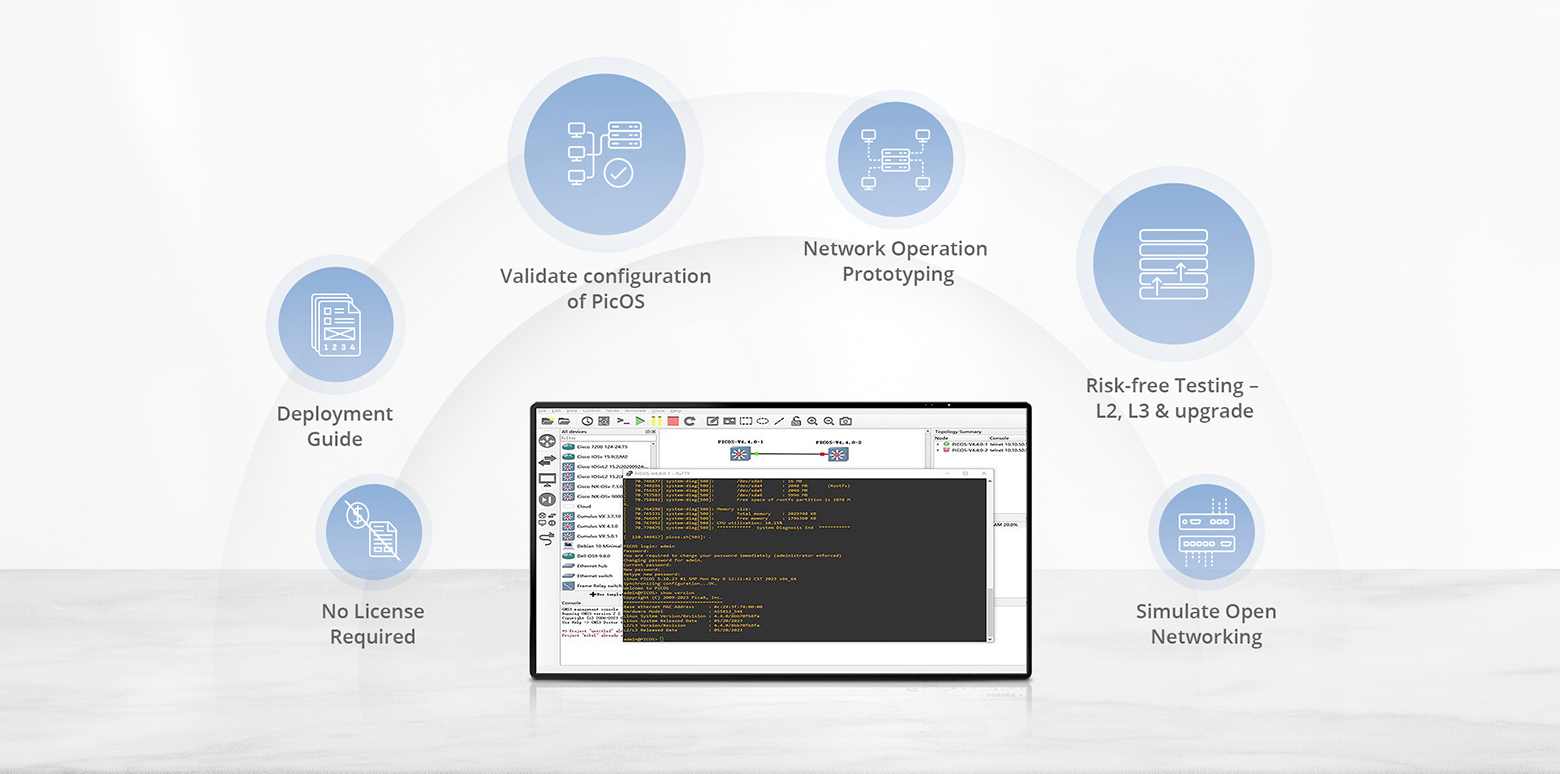Click the device filter input field
Image resolution: width=1560 pixels, height=774 pixels.
[x=600, y=437]
